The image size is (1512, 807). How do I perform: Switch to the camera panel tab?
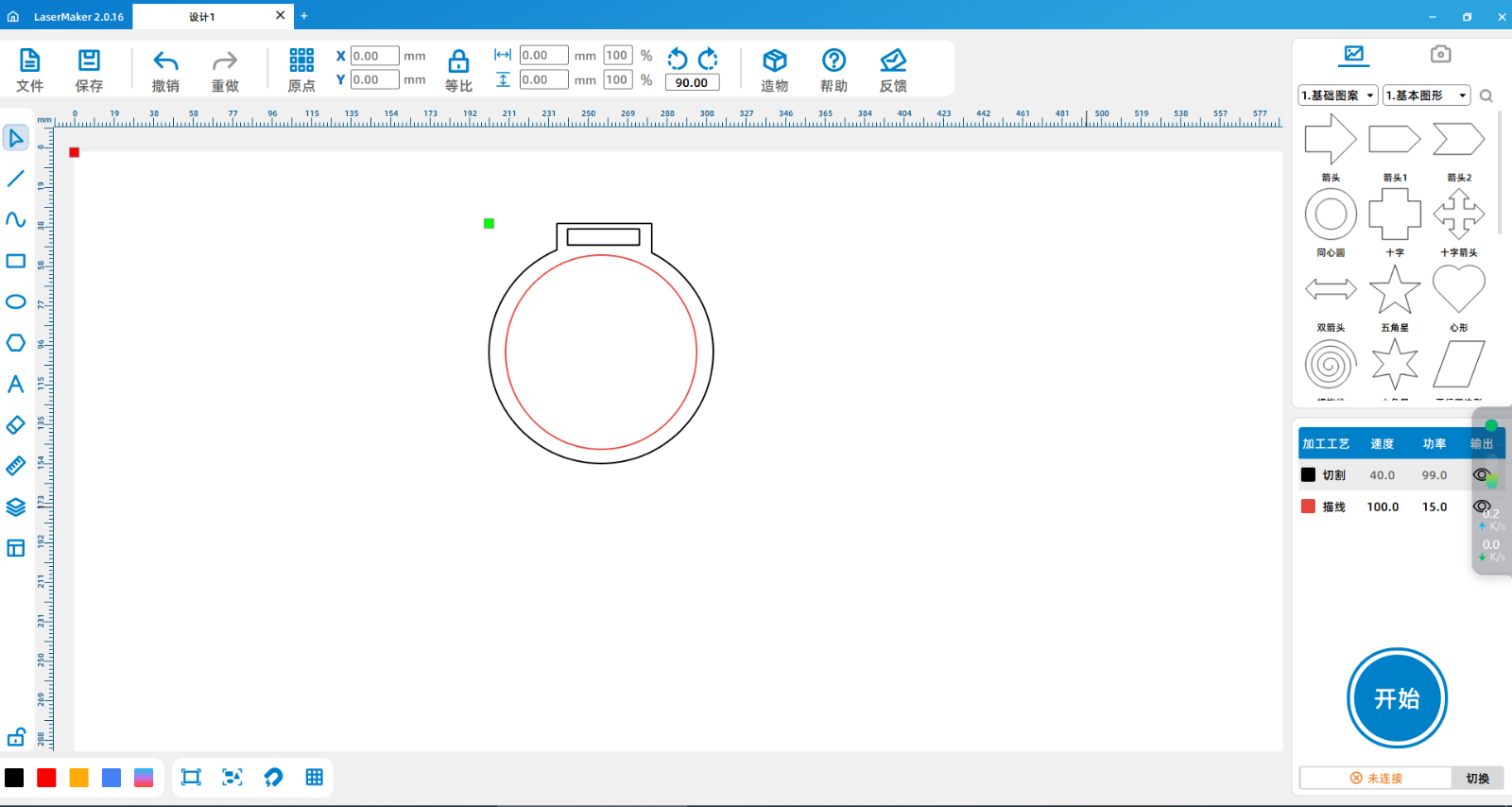1440,55
